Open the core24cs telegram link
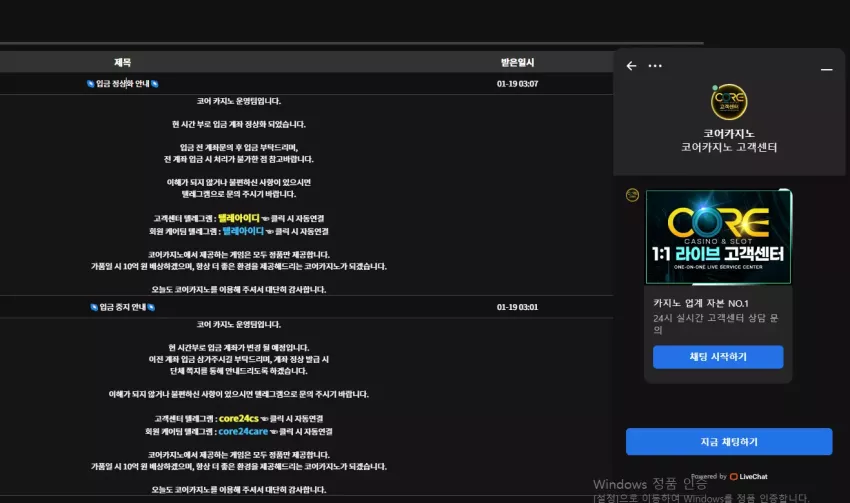Screen dimensions: 850x503 [x=239, y=418]
